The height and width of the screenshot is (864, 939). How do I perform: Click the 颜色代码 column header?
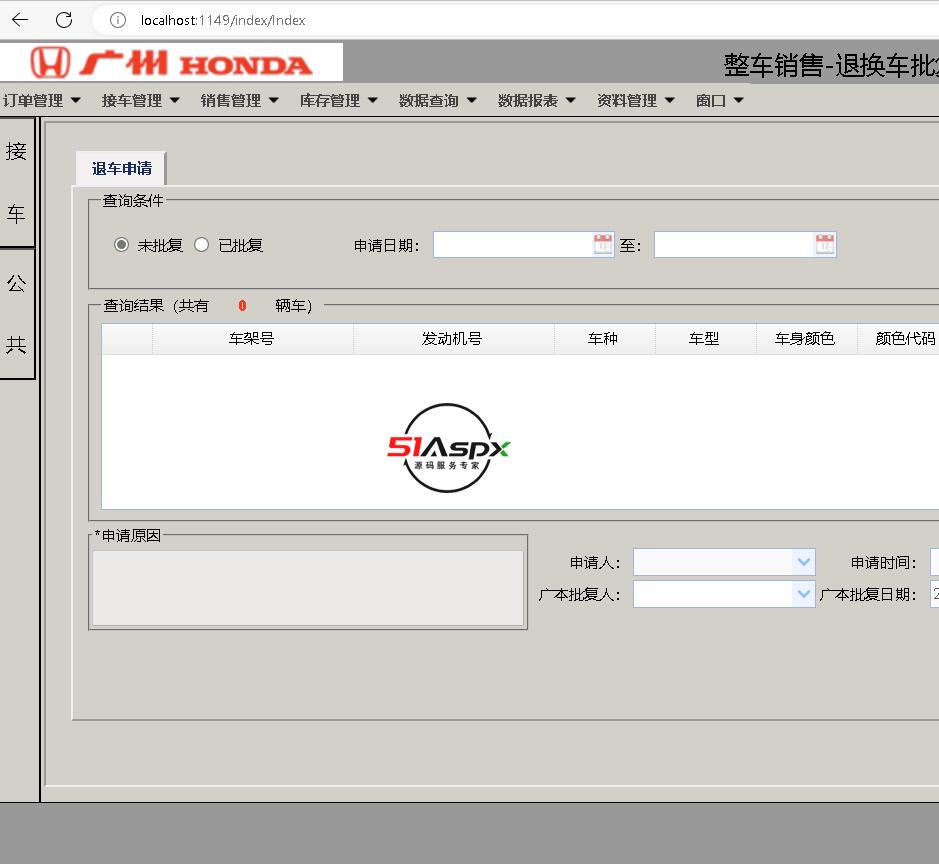pyautogui.click(x=898, y=339)
